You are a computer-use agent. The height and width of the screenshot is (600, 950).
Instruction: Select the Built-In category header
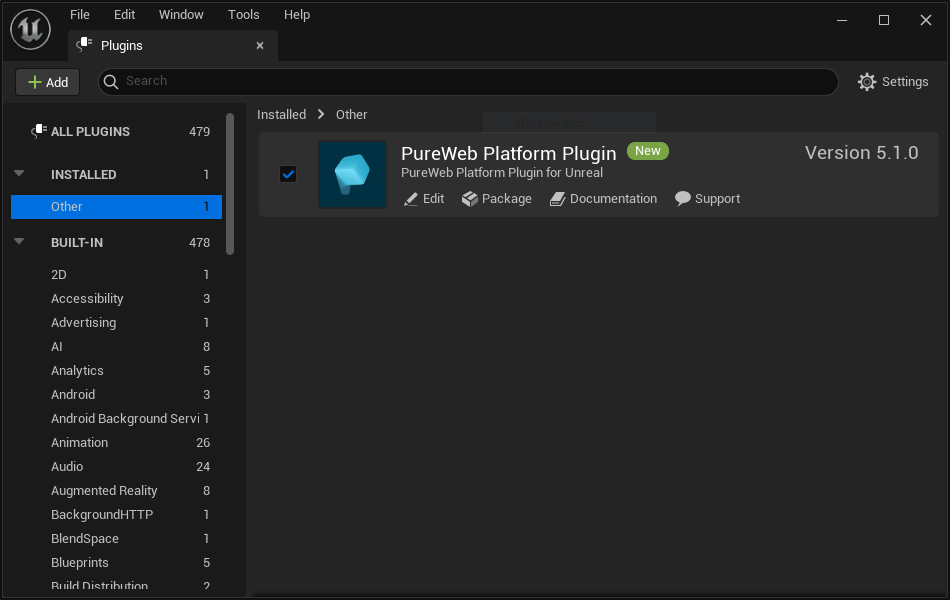(x=116, y=242)
